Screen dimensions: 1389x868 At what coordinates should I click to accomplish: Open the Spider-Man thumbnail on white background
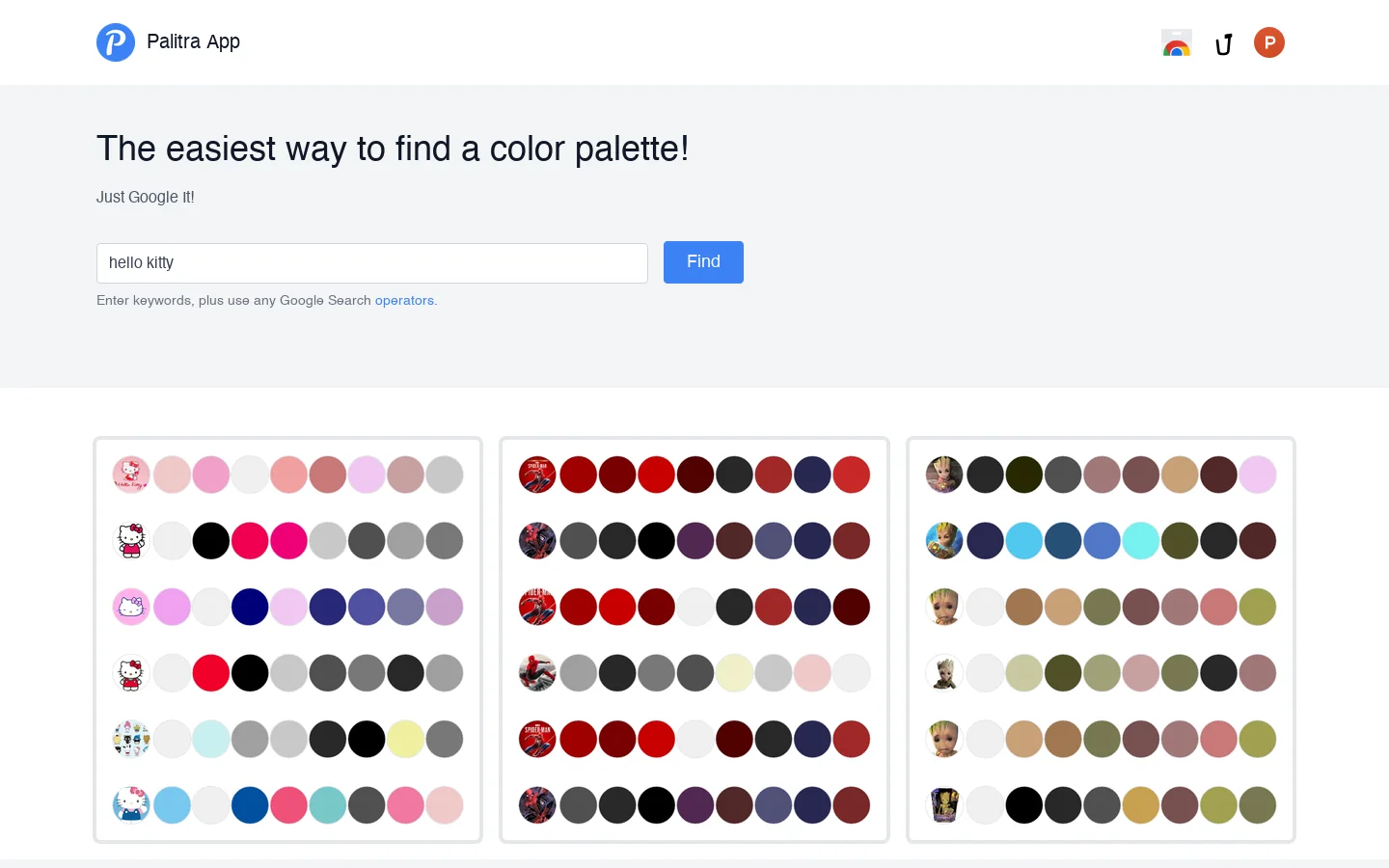(x=537, y=673)
